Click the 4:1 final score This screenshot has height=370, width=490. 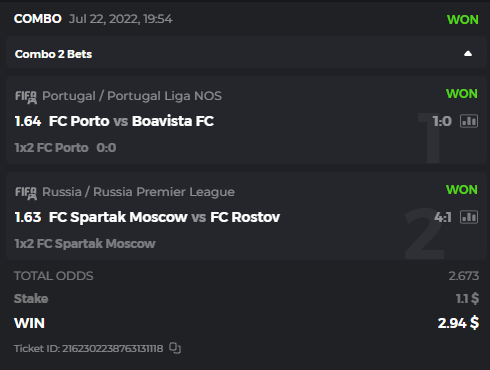(x=443, y=217)
